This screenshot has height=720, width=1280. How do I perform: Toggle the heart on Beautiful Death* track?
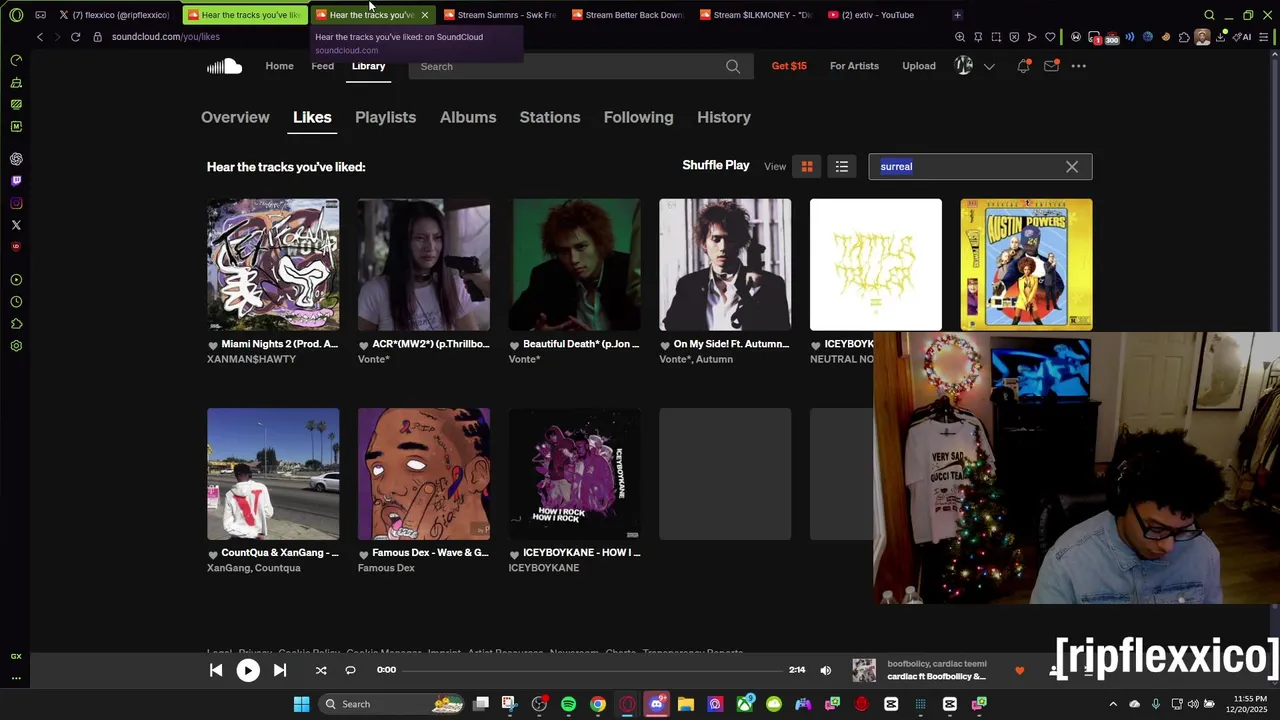pyautogui.click(x=514, y=345)
